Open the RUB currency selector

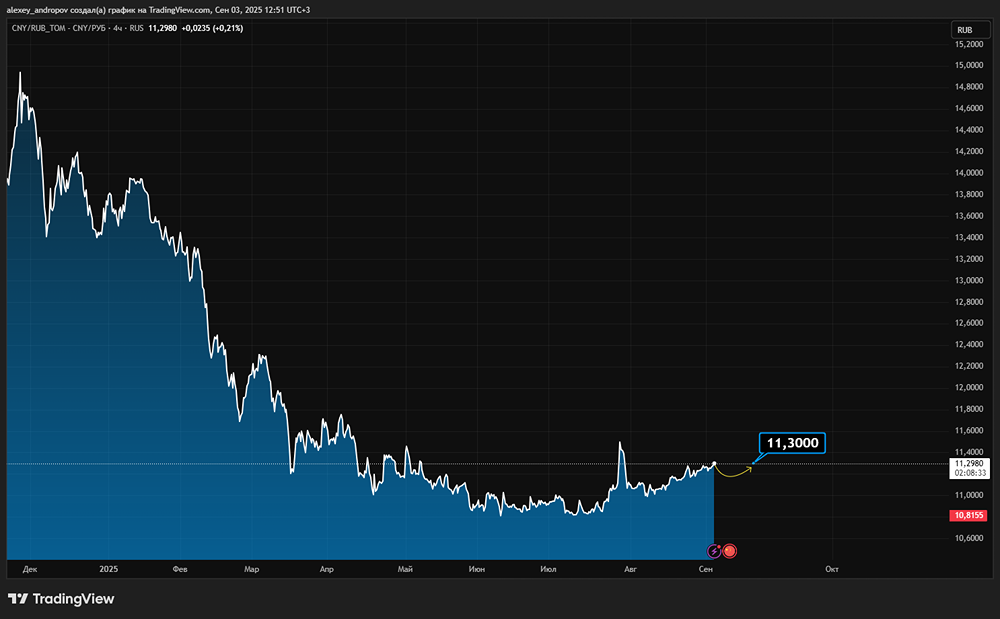coord(969,30)
